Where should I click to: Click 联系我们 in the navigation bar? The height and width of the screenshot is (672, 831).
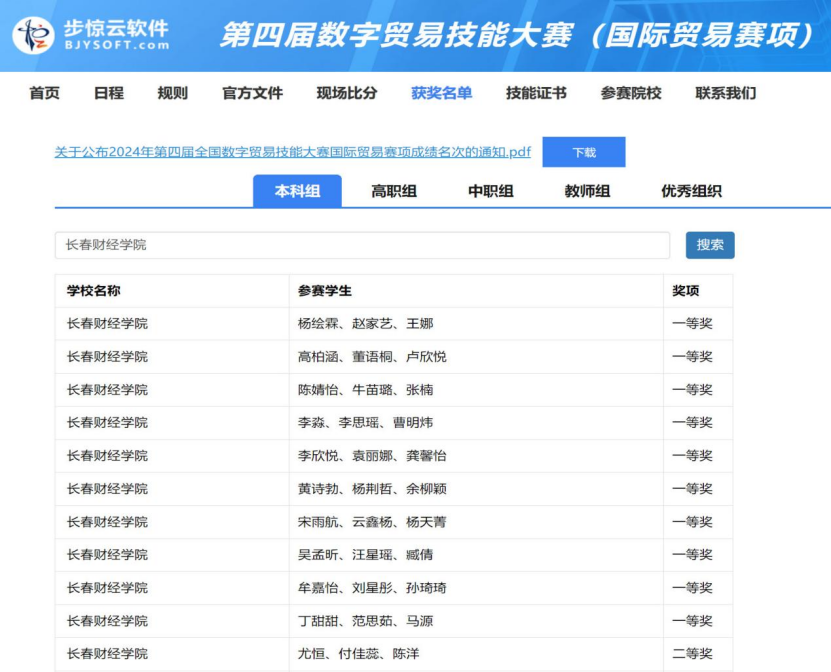725,93
